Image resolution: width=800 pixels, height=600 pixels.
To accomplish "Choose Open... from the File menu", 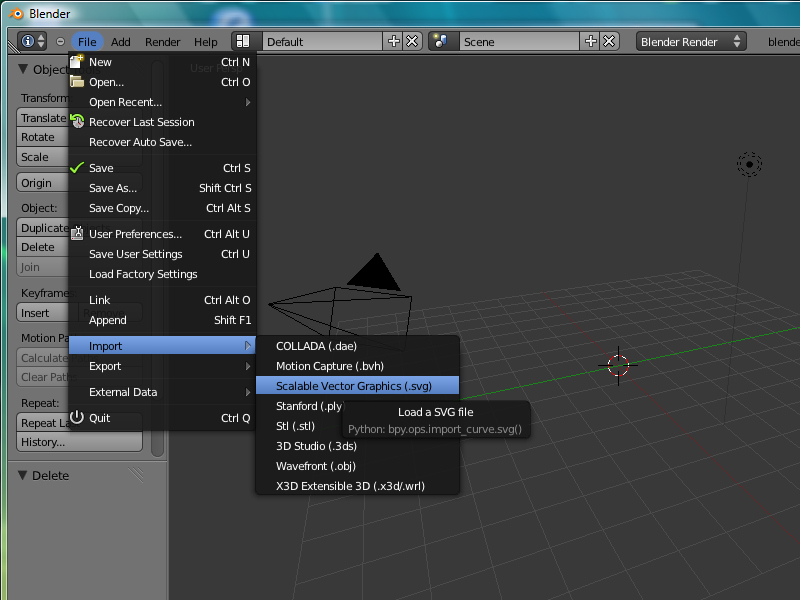I will (x=162, y=82).
